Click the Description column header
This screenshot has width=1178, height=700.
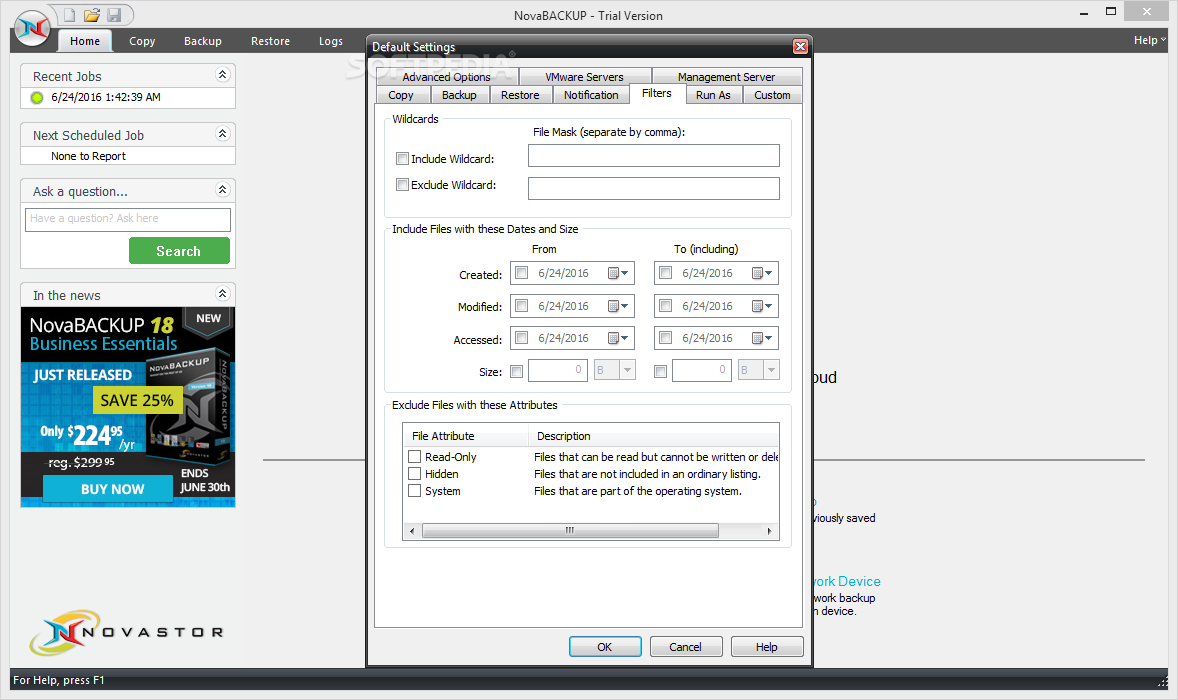pyautogui.click(x=654, y=436)
